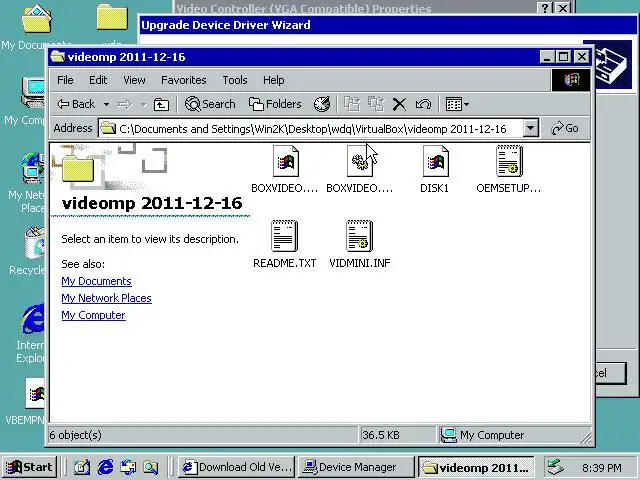Follow the My Network Places link
Image resolution: width=640 pixels, height=480 pixels.
point(107,298)
